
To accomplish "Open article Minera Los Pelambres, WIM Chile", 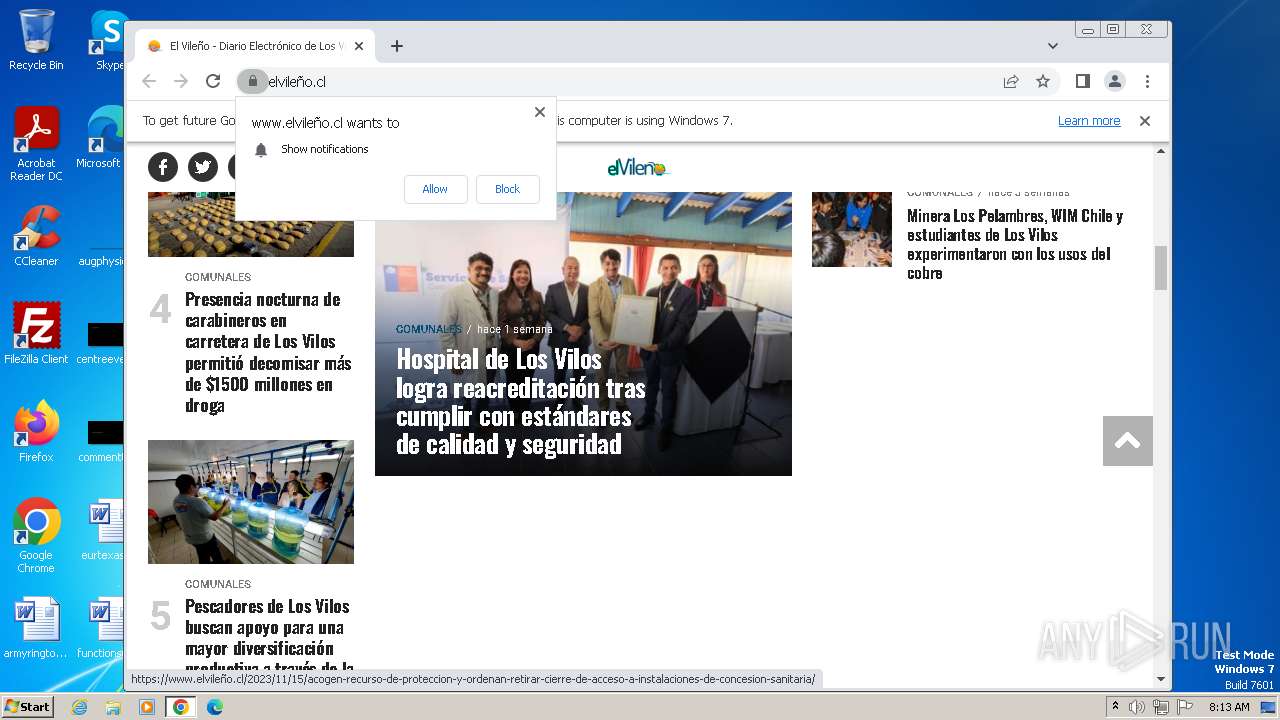I will [1015, 244].
